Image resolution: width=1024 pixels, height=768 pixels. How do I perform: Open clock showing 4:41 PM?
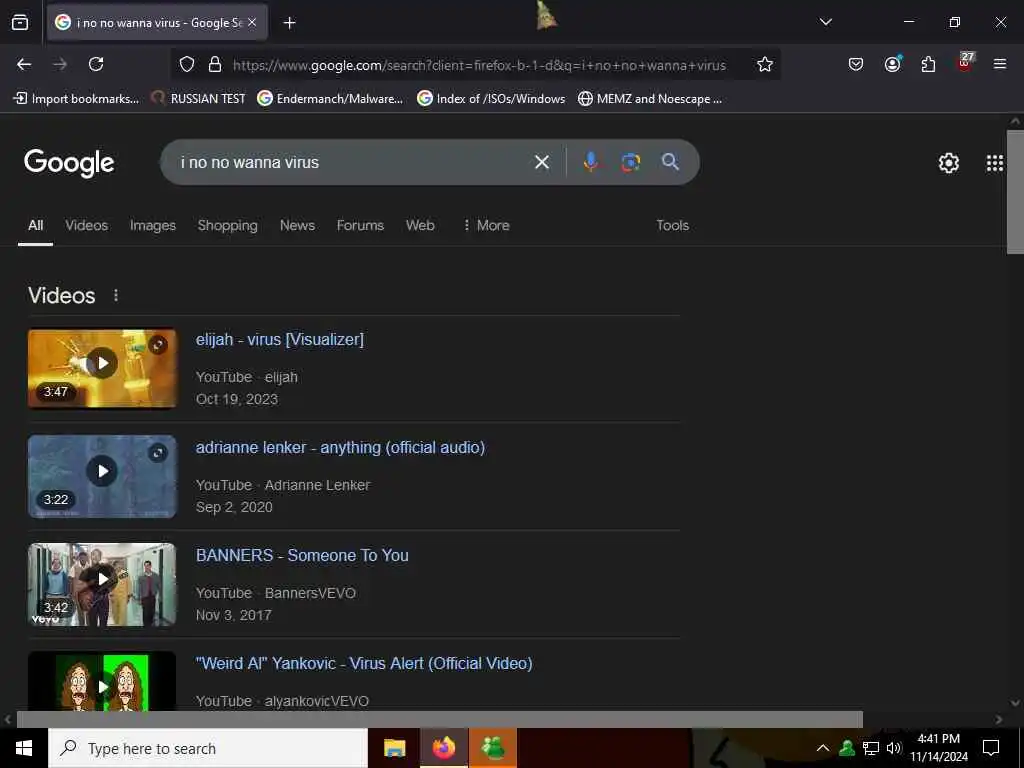pos(939,748)
